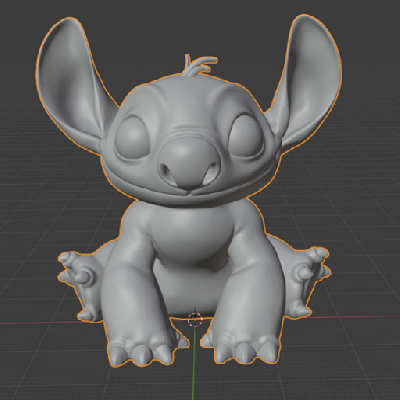
Task: Click the right nostril opening
Action: pos(209,174)
